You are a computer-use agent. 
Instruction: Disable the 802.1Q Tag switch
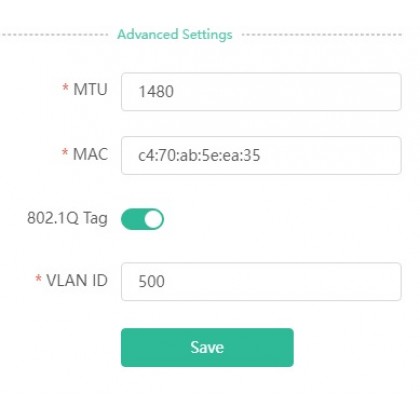pyautogui.click(x=142, y=219)
